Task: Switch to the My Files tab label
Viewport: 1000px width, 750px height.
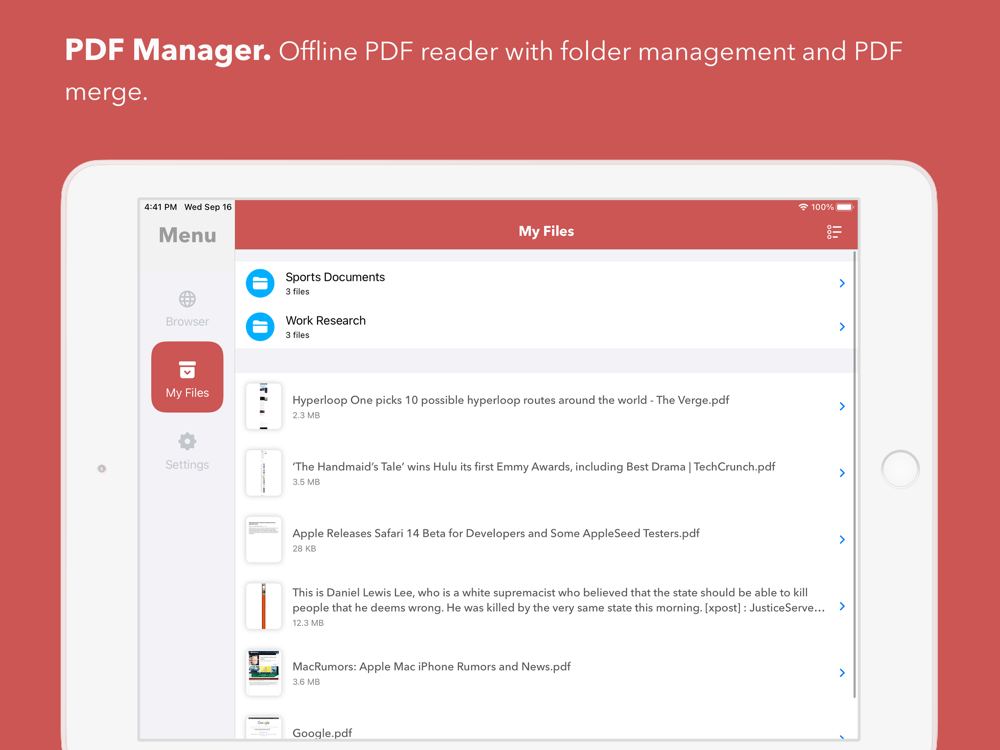Action: (187, 393)
